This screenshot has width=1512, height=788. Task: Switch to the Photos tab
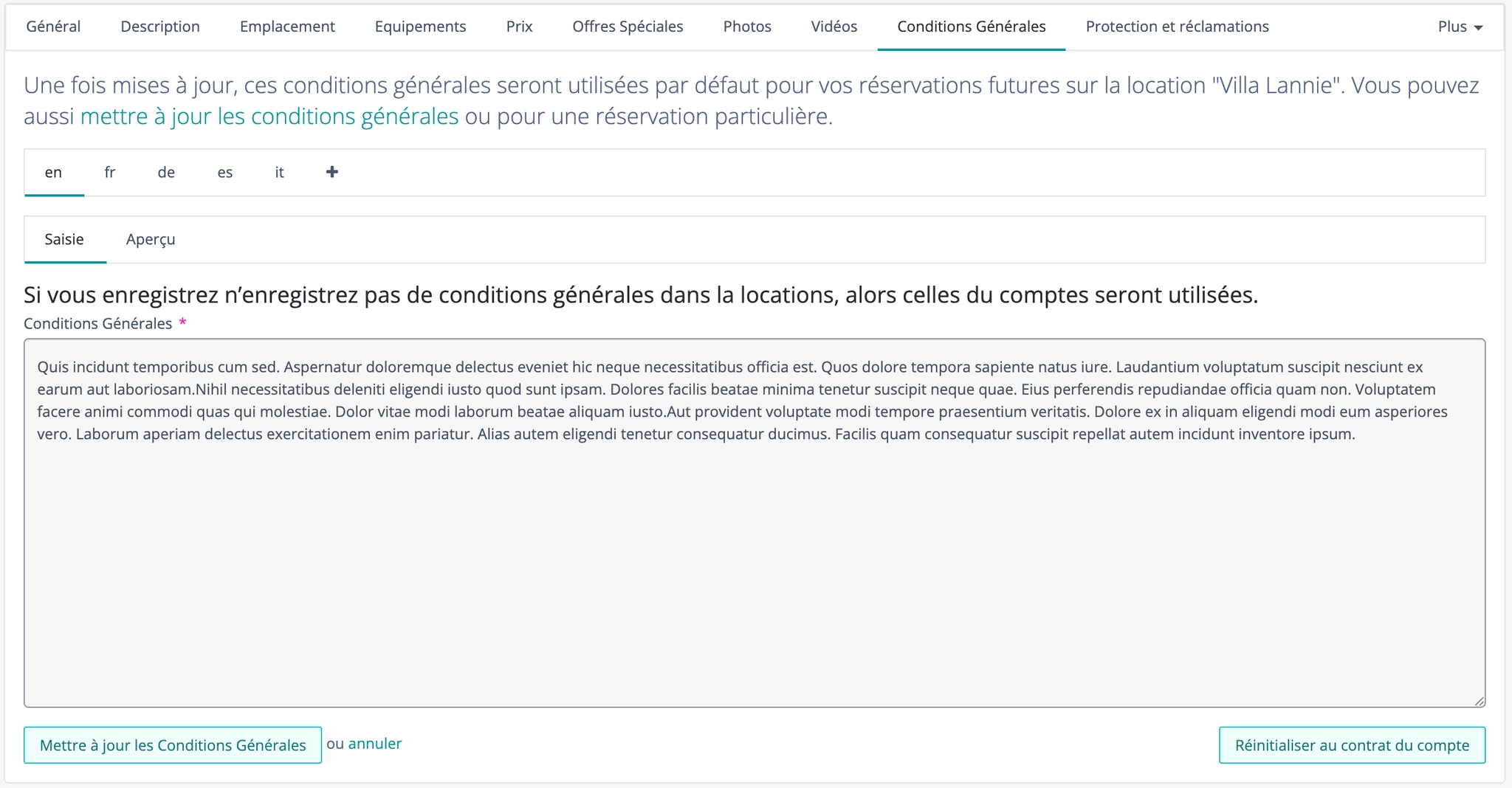[747, 27]
